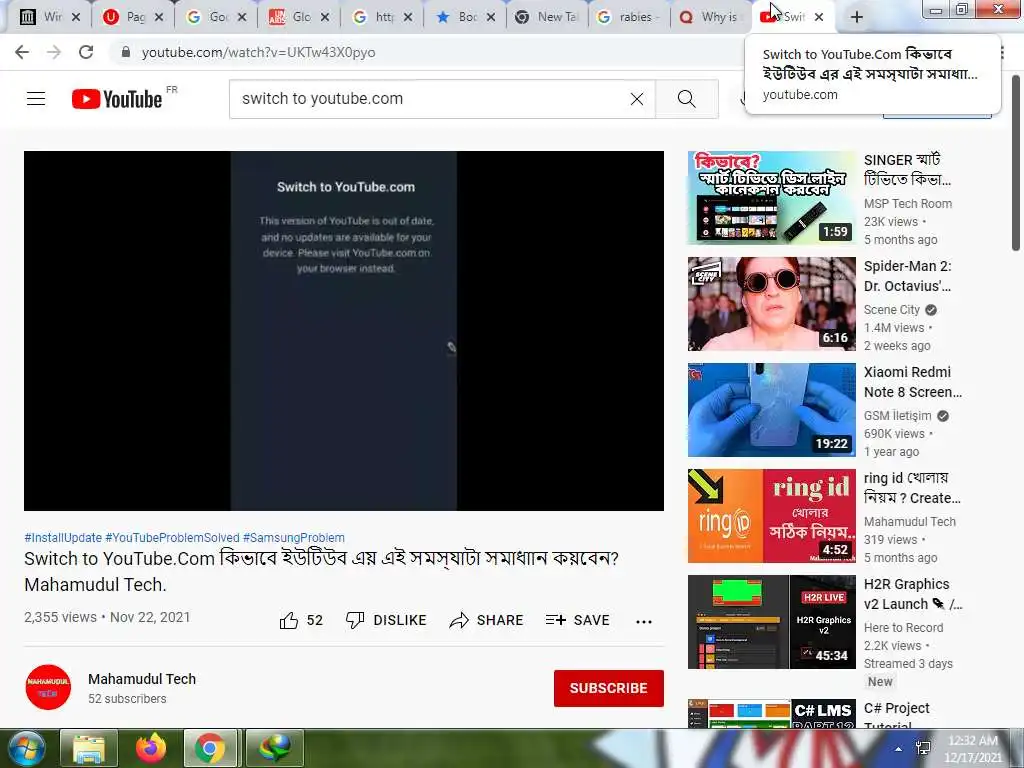Screen dimensions: 1024x768
Task: Click the page vertical scrollbar thumb
Action: pos(1016,162)
